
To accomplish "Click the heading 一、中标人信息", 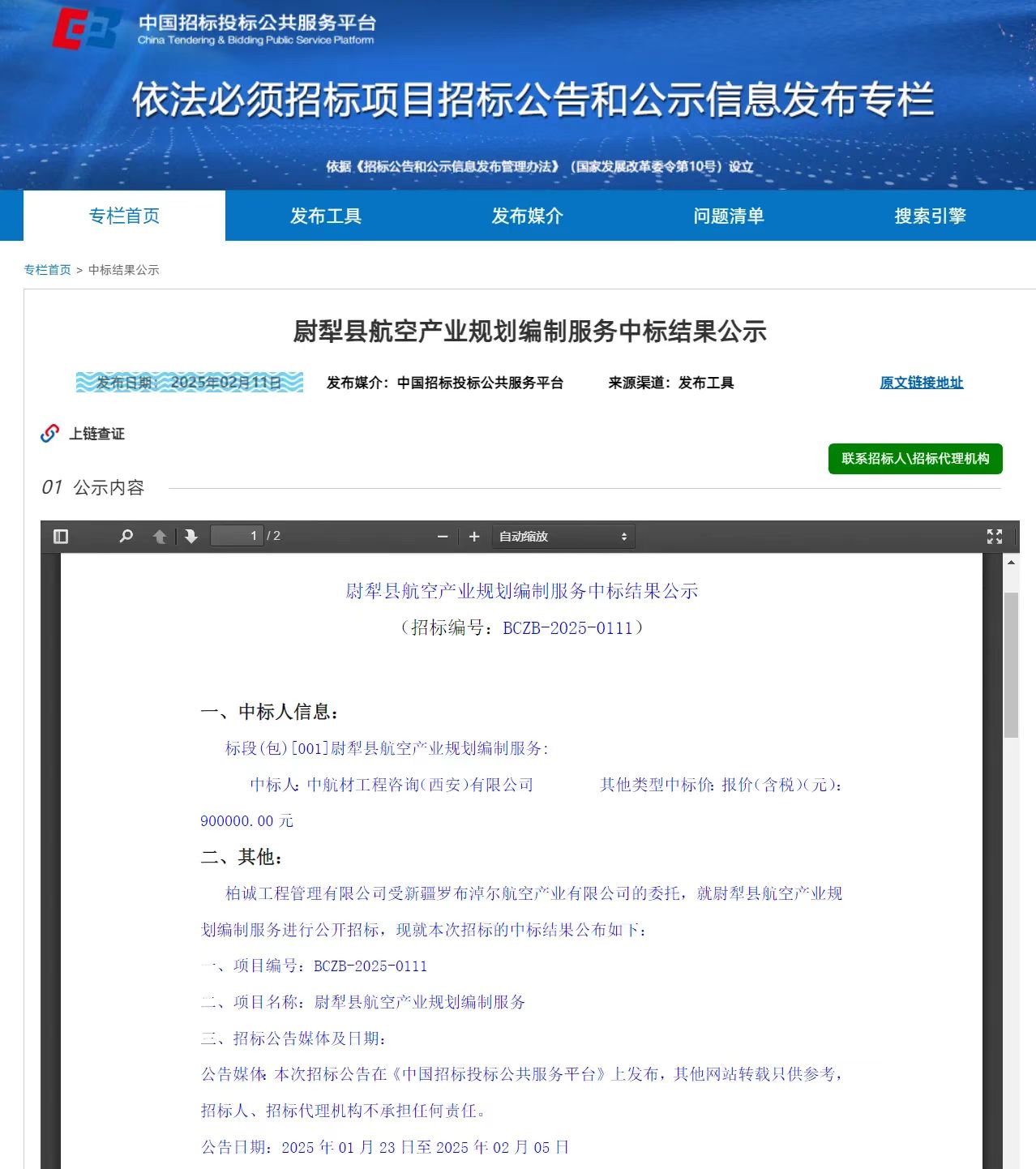I will (x=270, y=712).
